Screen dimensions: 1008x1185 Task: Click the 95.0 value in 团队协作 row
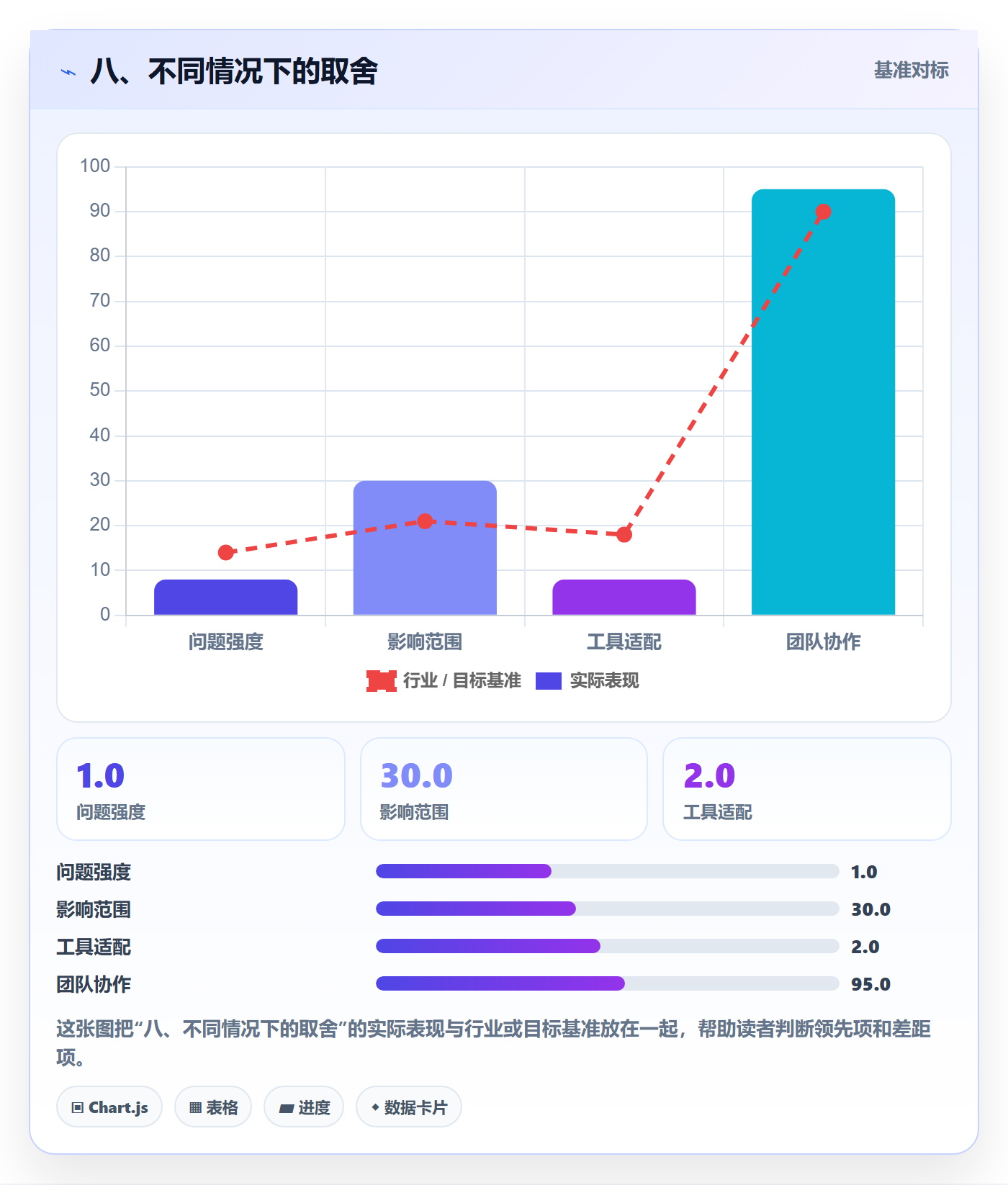pyautogui.click(x=870, y=984)
